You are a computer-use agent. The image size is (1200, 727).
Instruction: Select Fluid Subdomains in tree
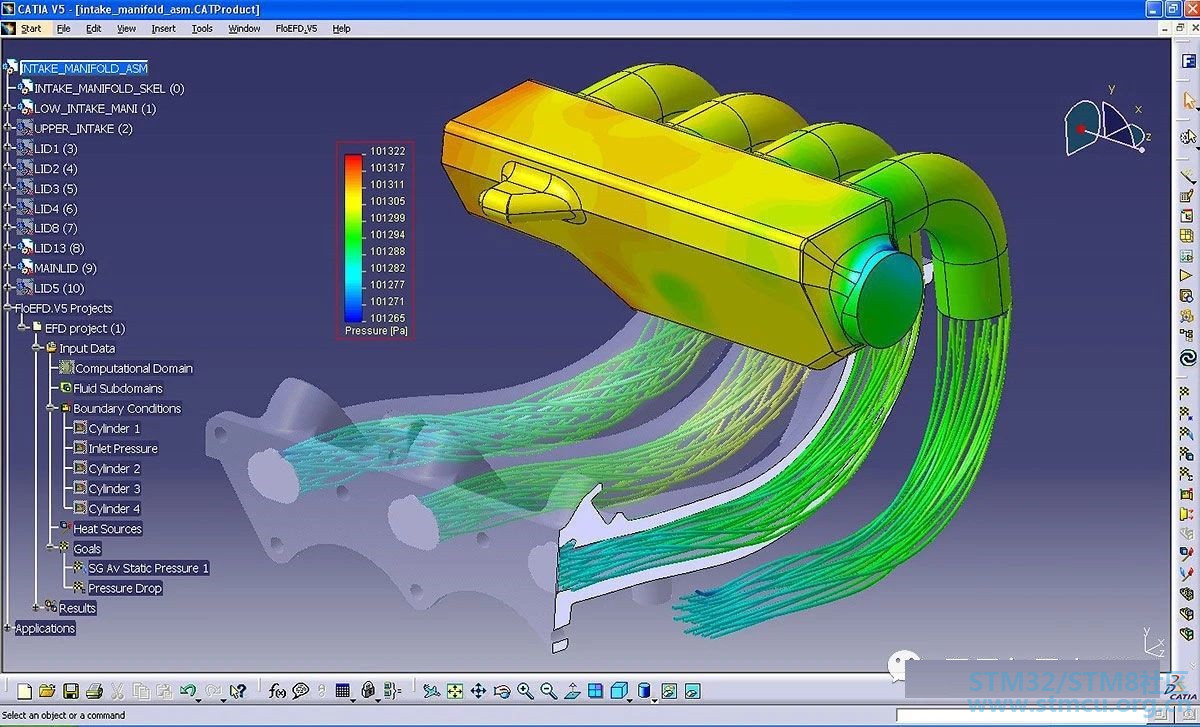(x=118, y=388)
